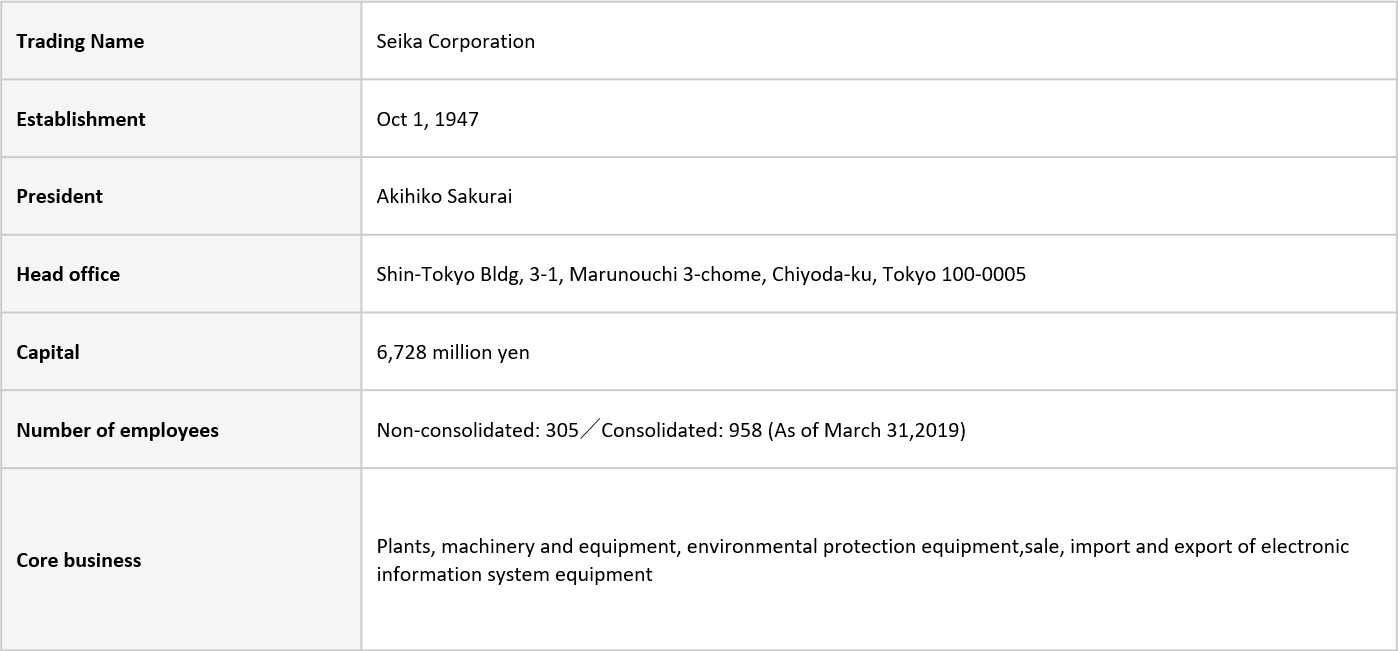Select the Oct 1, 1947 date value
Image resolution: width=1398 pixels, height=651 pixels.
coord(428,119)
